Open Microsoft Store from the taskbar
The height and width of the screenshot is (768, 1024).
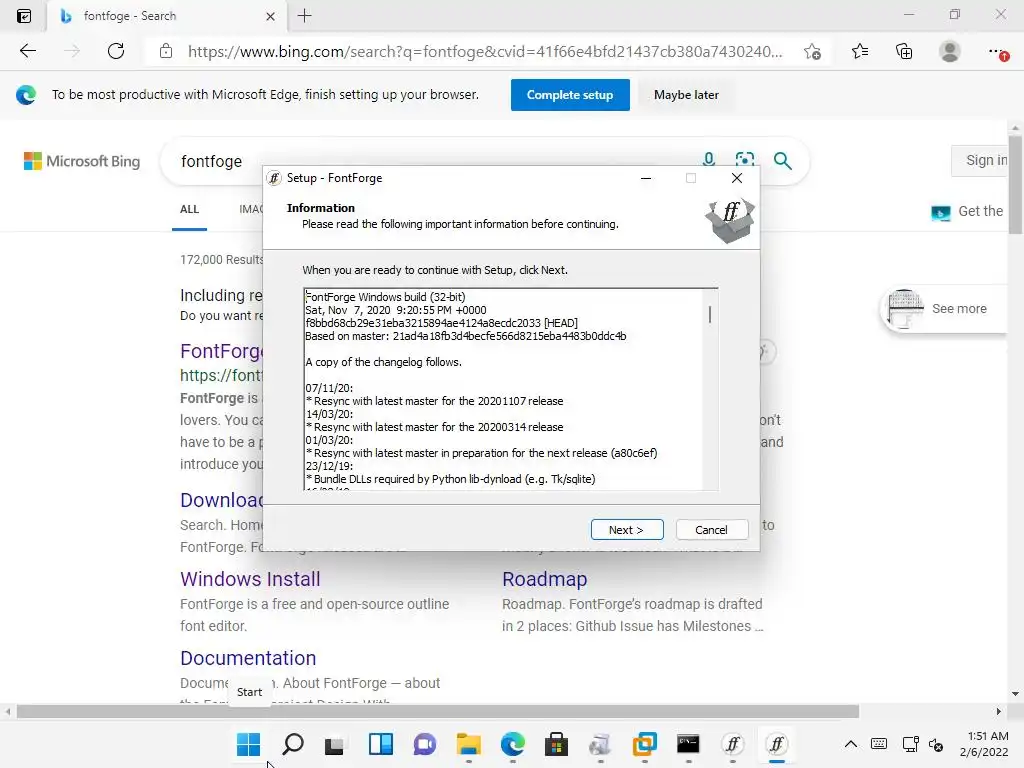click(556, 744)
